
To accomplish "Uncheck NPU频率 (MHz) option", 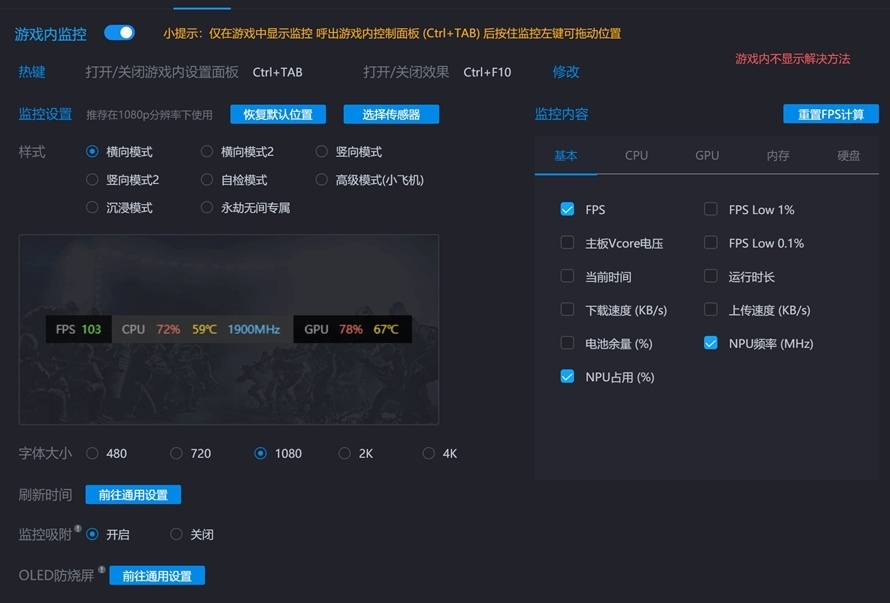I will point(711,343).
